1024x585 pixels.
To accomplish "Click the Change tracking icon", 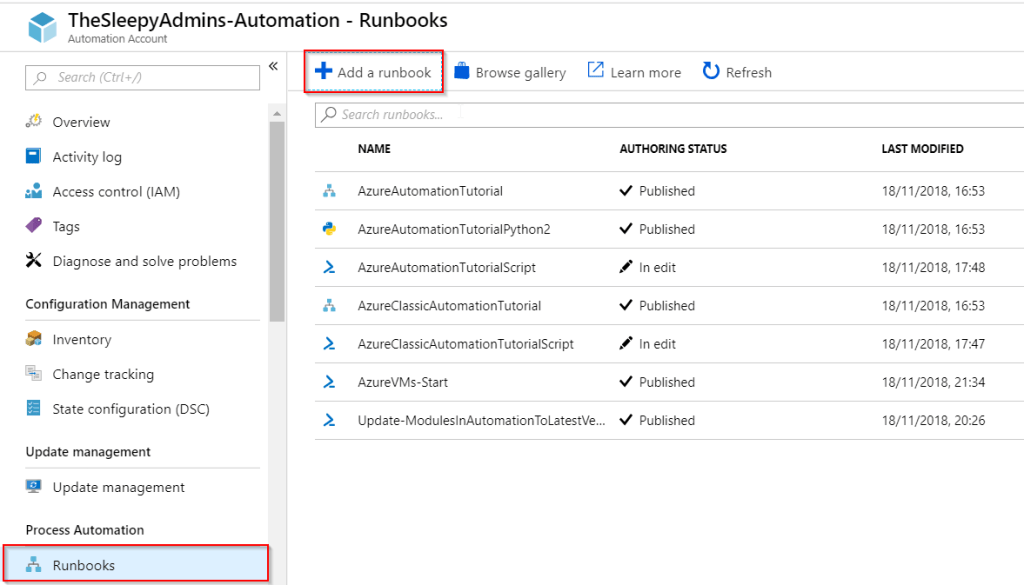I will coord(33,373).
